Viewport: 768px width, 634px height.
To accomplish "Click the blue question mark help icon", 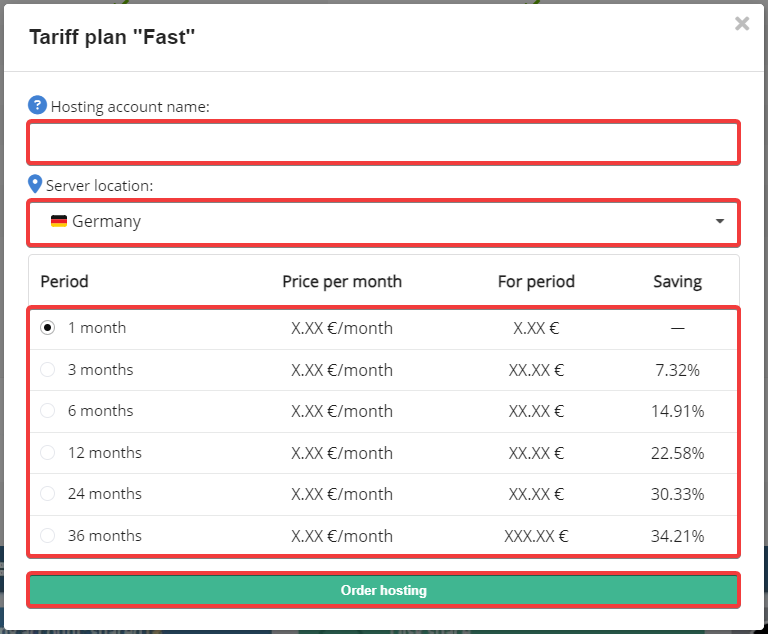I will click(37, 105).
